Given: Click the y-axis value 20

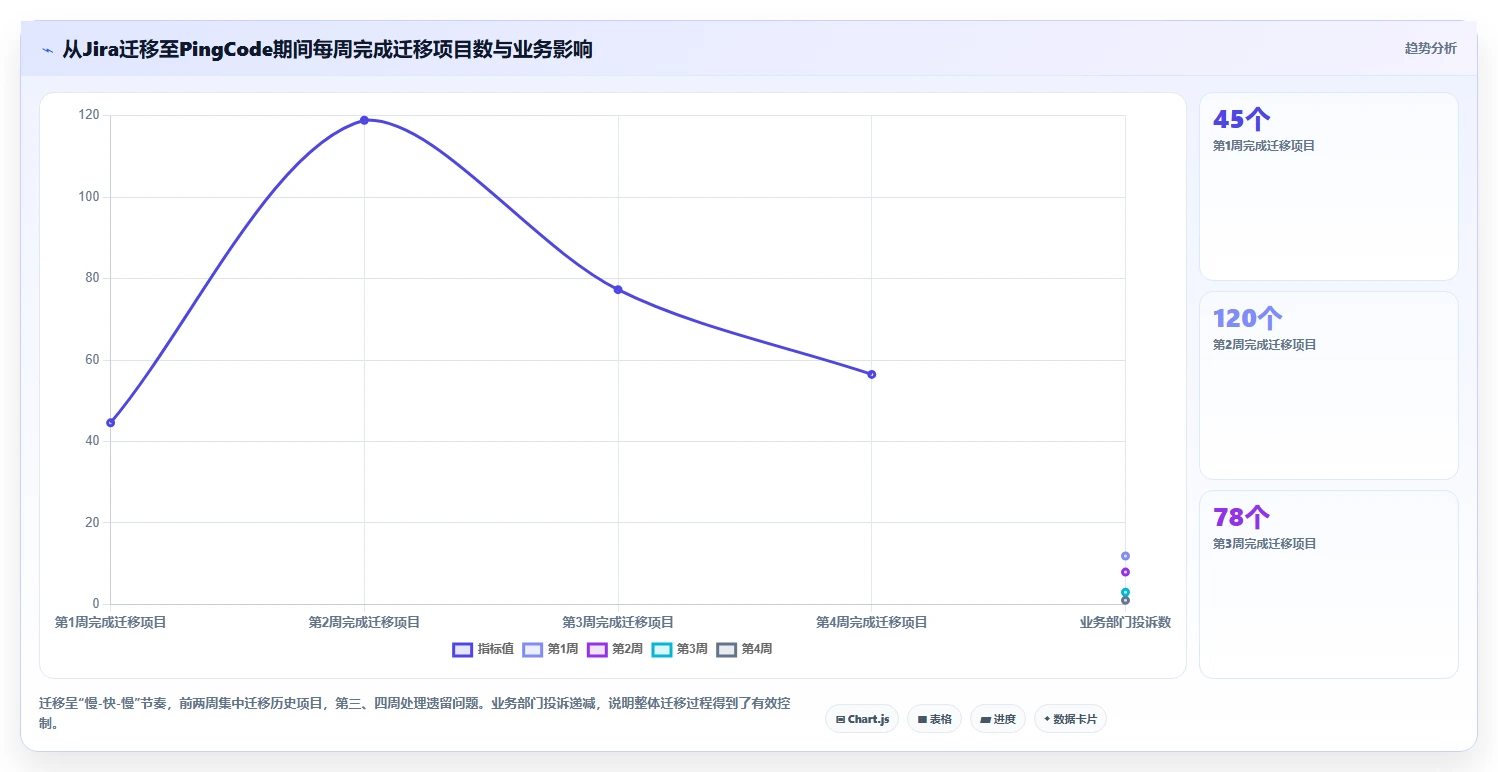Looking at the screenshot, I should [92, 522].
